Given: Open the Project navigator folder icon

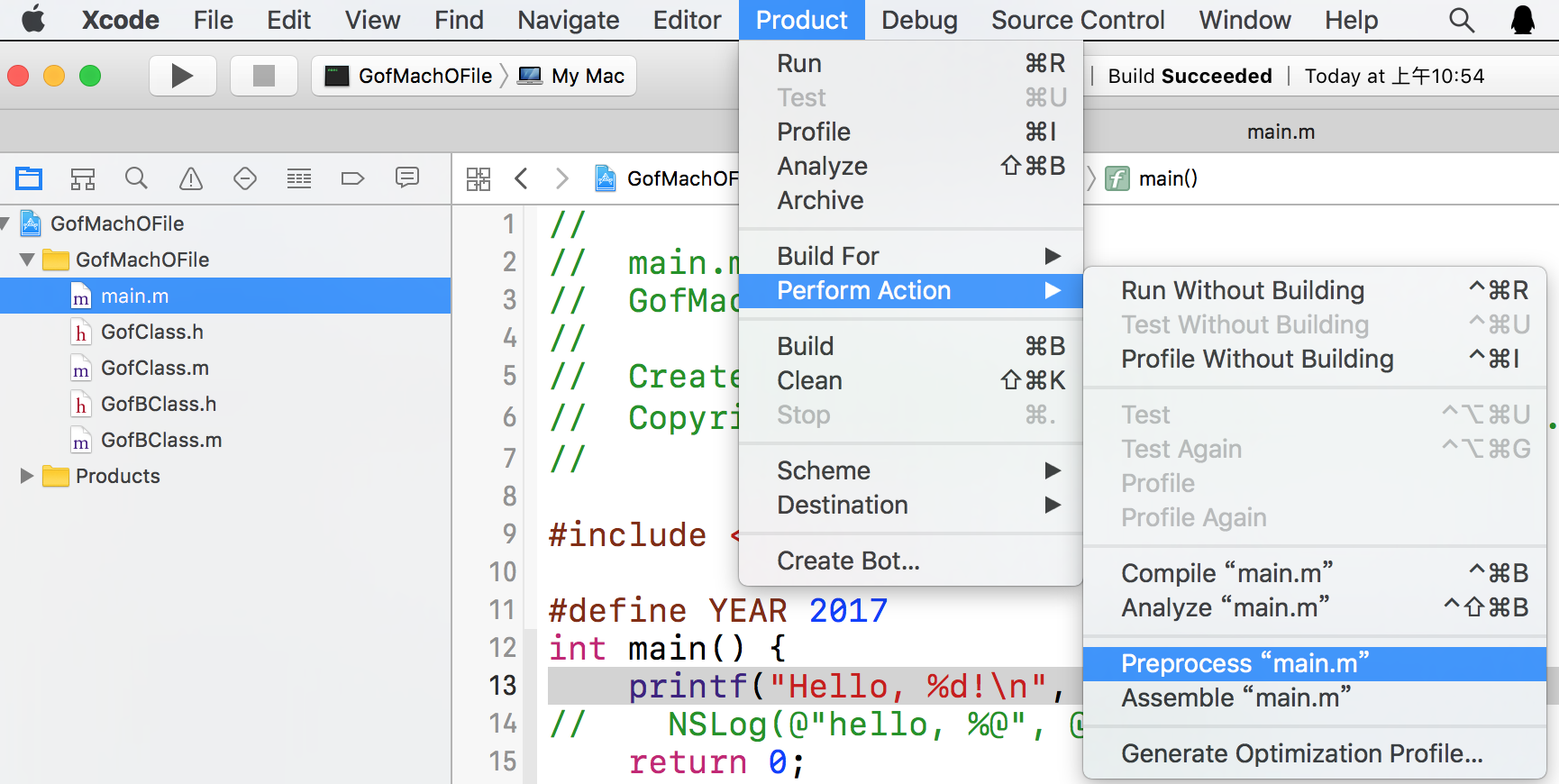Looking at the screenshot, I should pos(29,178).
